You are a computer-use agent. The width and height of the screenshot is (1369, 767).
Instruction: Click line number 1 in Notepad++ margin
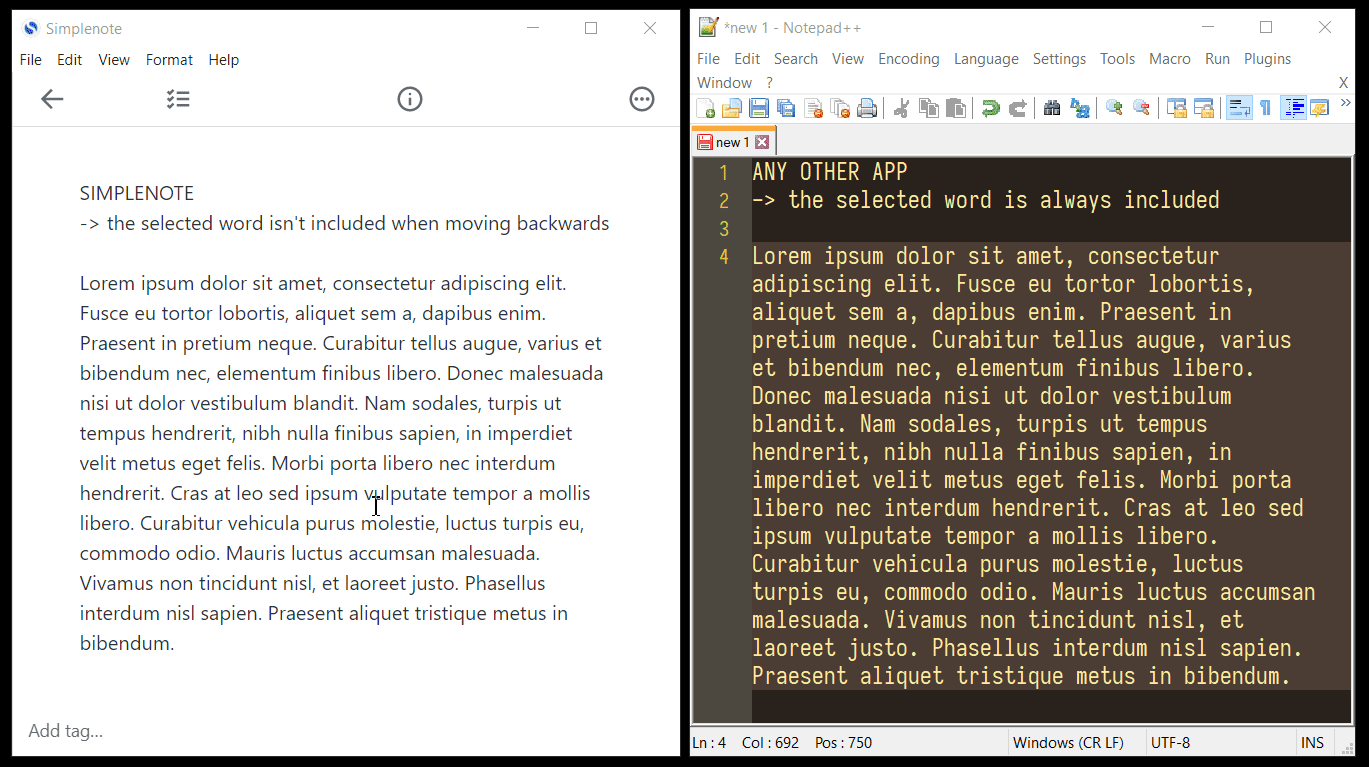point(724,173)
